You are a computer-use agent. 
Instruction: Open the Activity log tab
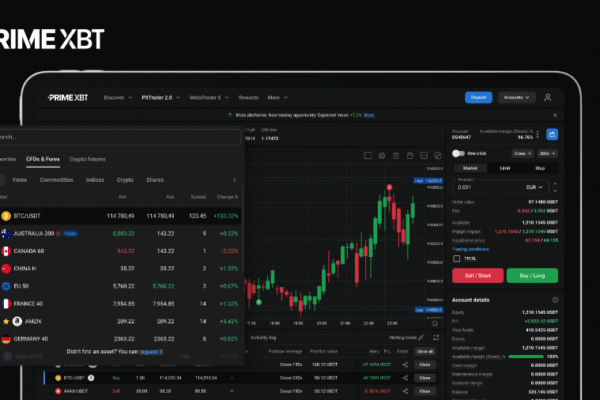[263, 338]
